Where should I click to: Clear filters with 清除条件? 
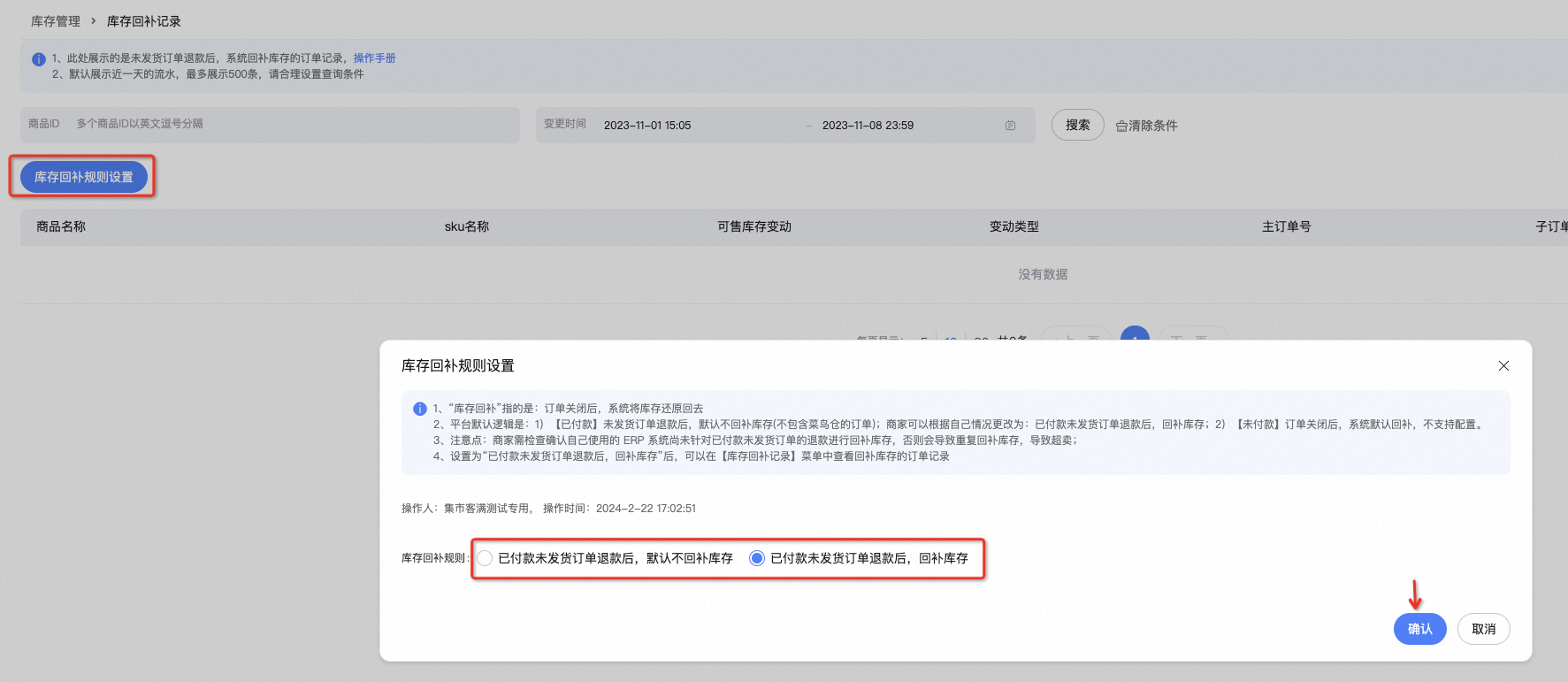(x=1147, y=126)
